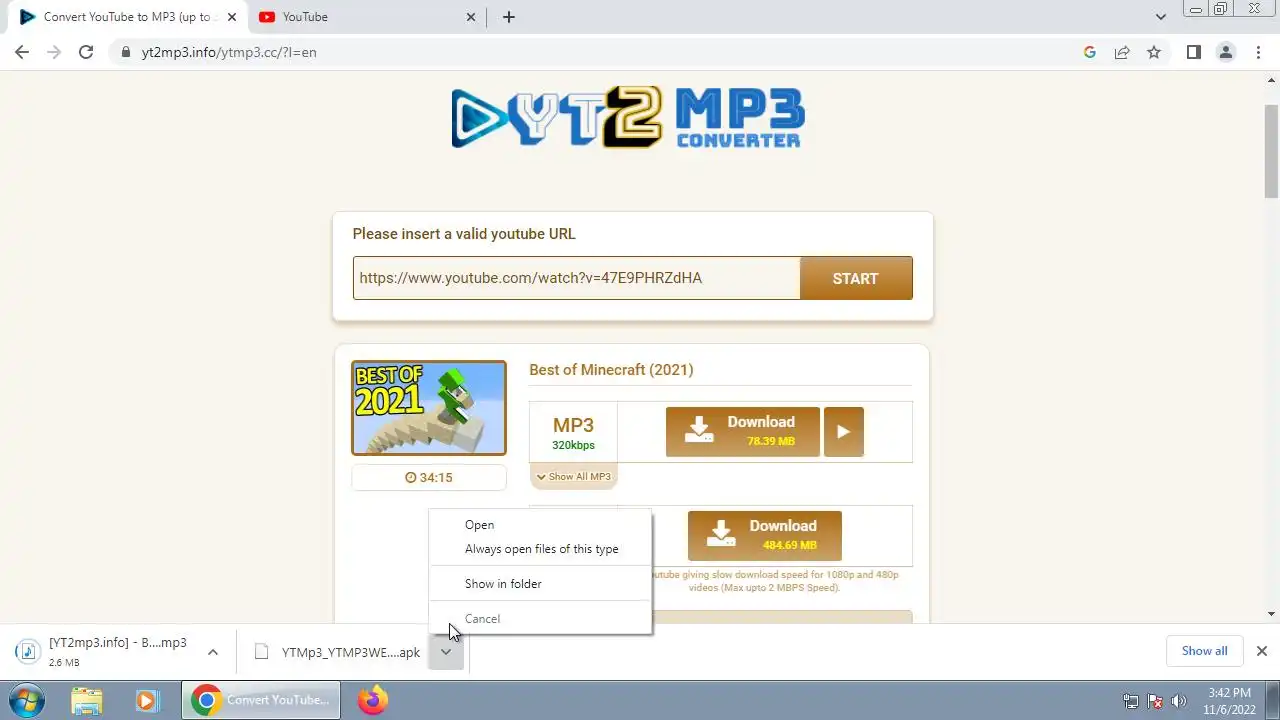Screen dimensions: 1280x720
Task: Click the page vertical scrollbar thumb
Action: 1271,151
